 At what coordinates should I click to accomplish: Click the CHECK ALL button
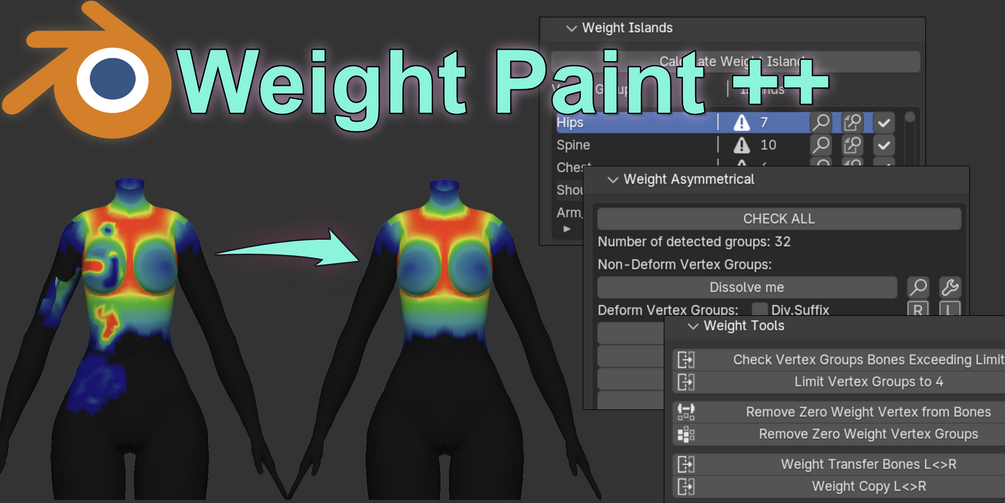coord(779,219)
